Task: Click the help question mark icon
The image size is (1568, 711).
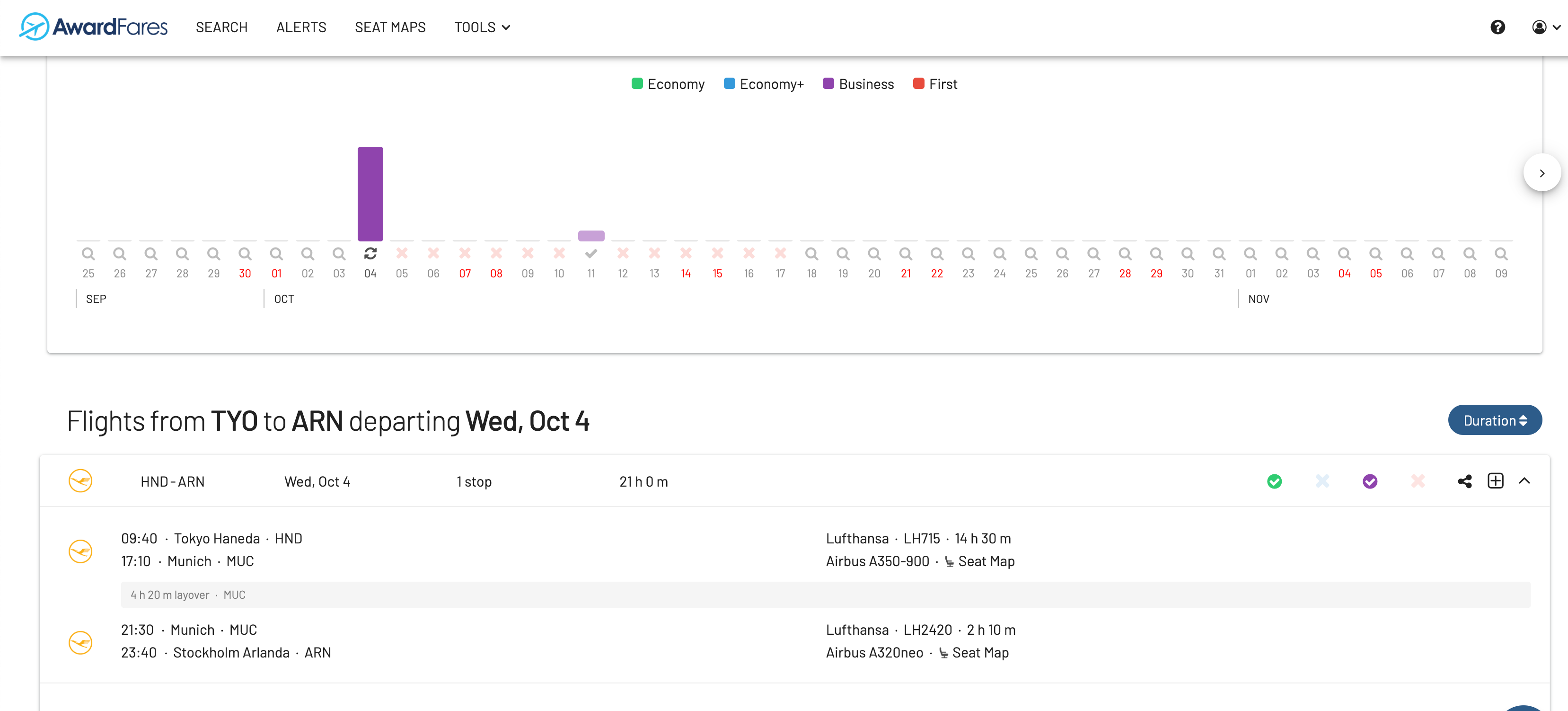Action: tap(1498, 27)
